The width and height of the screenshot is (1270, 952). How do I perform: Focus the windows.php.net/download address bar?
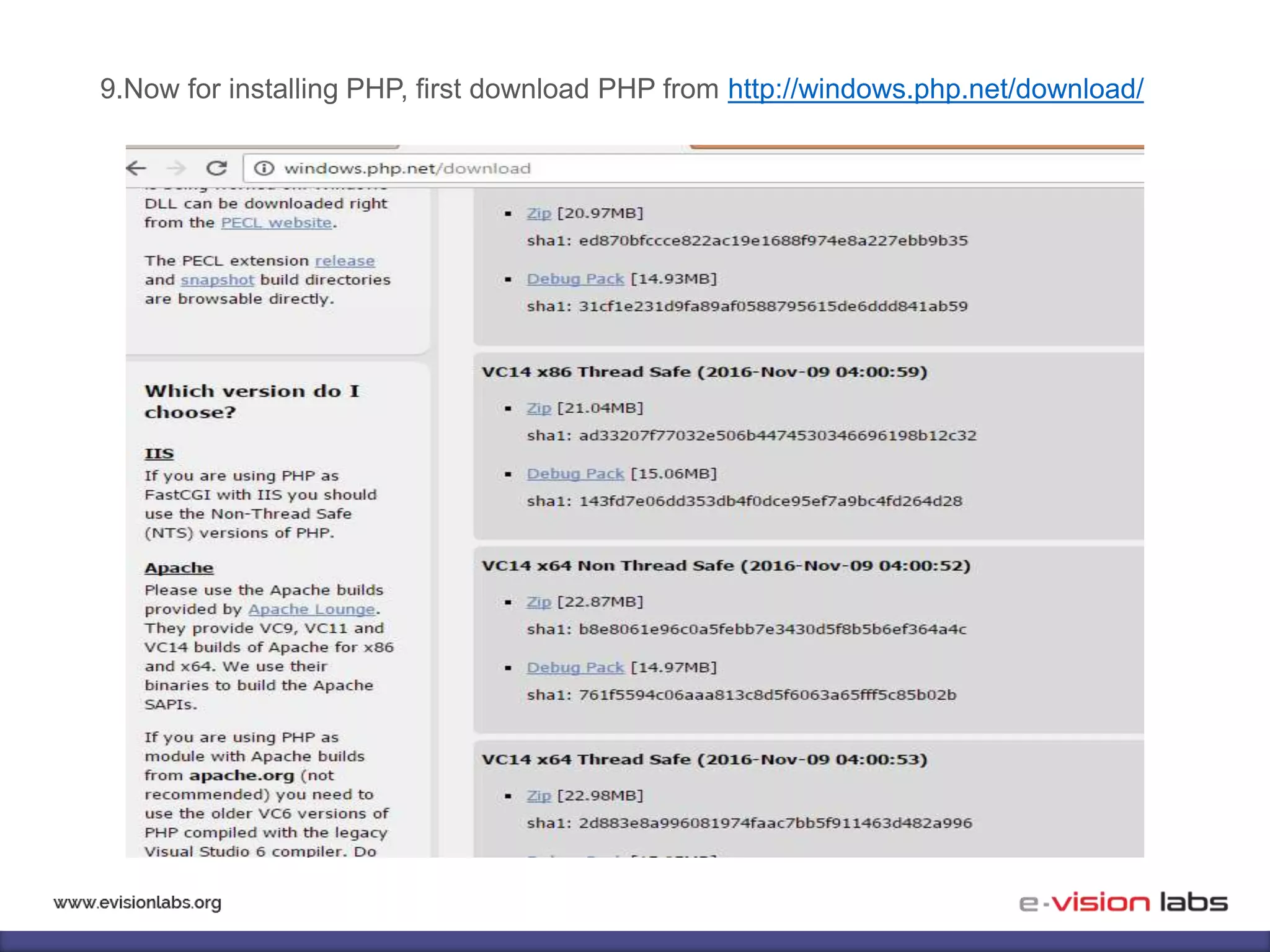693,169
